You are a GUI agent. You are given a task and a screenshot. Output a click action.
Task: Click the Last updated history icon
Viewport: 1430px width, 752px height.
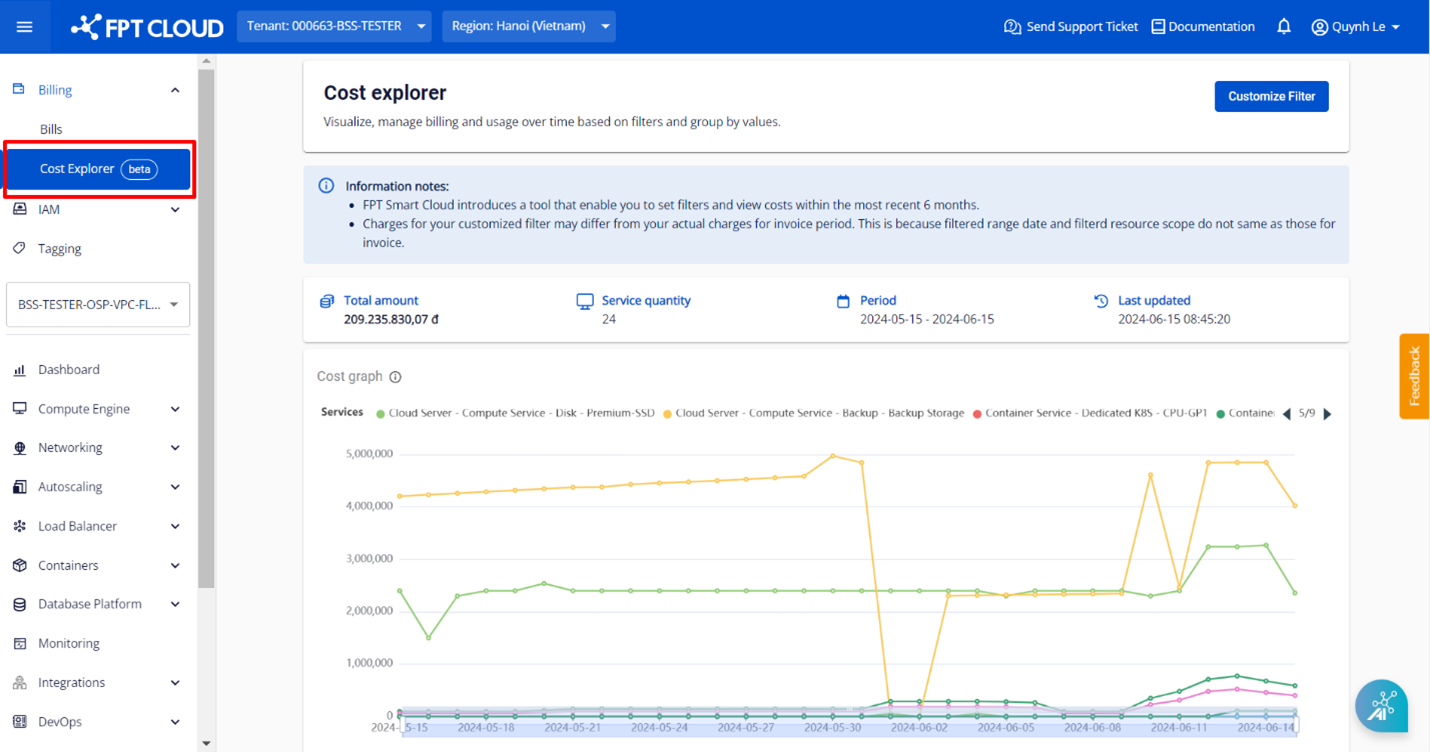click(1101, 301)
